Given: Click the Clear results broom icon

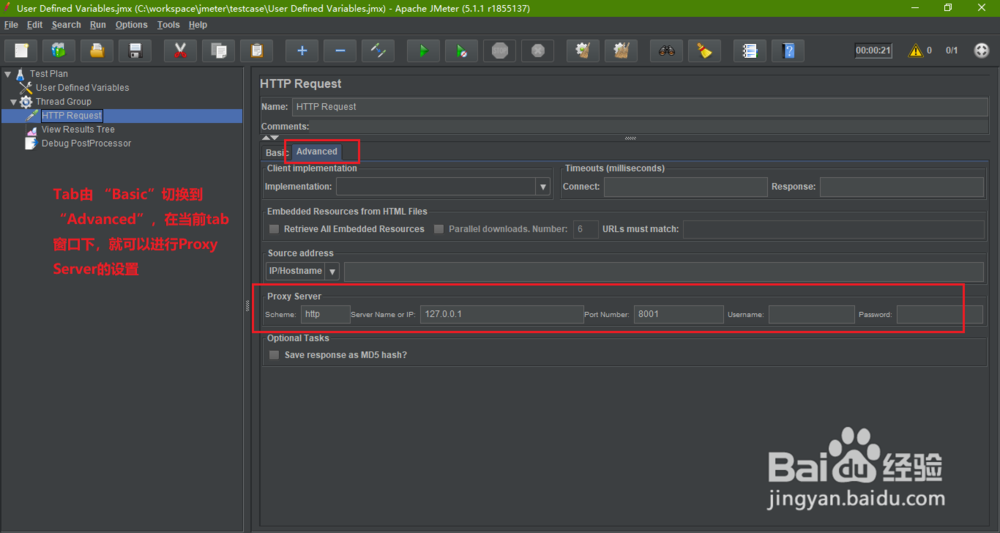Looking at the screenshot, I should click(583, 51).
